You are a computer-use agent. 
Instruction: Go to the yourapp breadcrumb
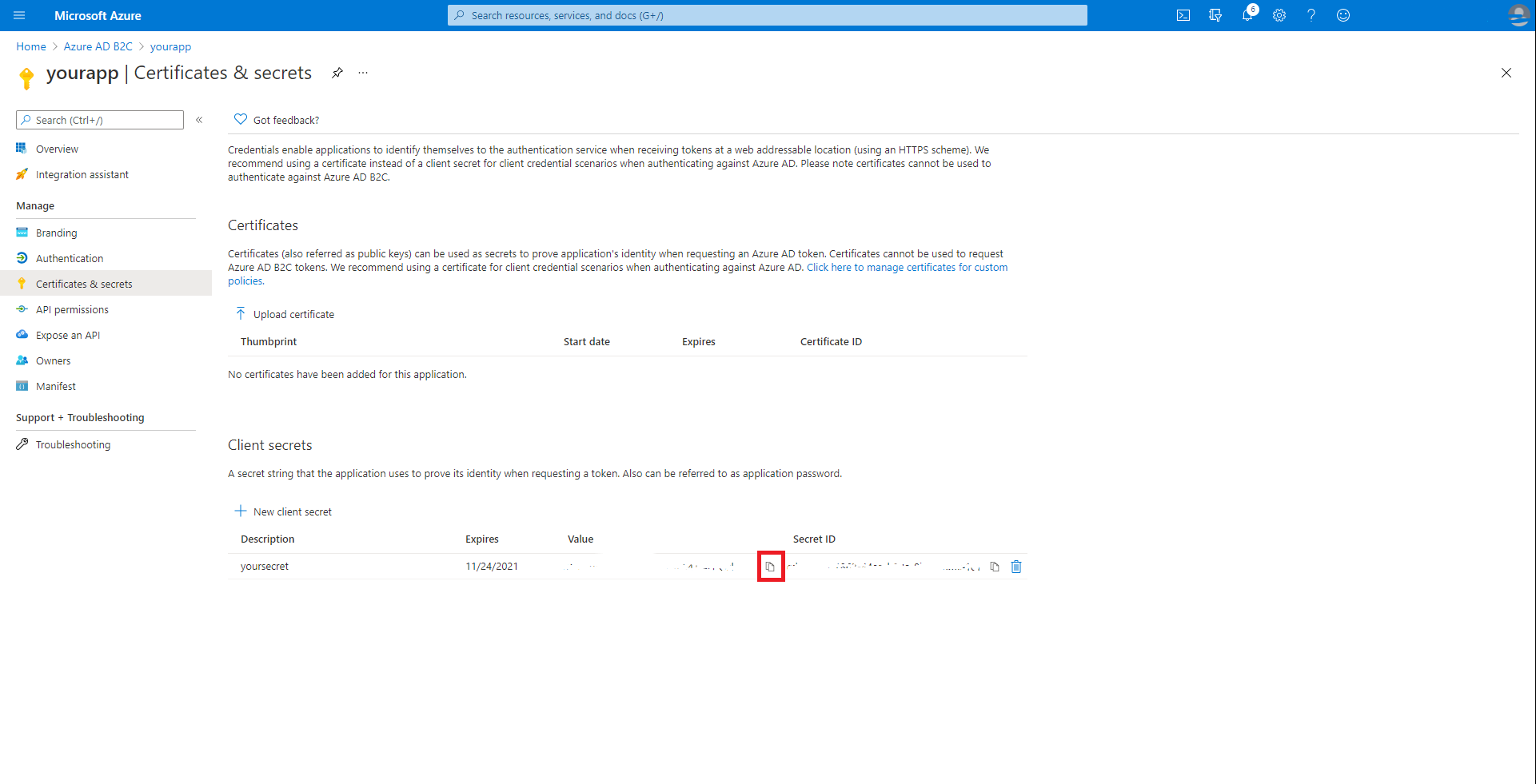[x=171, y=46]
